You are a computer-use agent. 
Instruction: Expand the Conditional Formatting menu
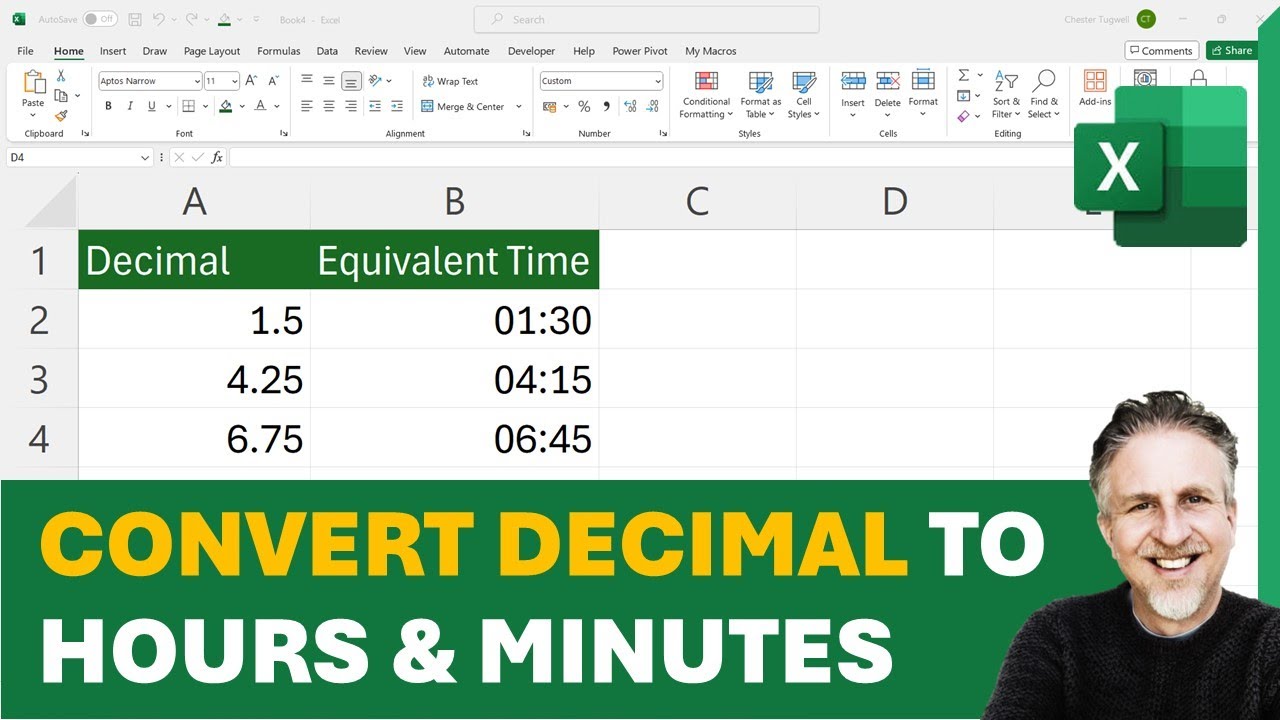pyautogui.click(x=707, y=95)
